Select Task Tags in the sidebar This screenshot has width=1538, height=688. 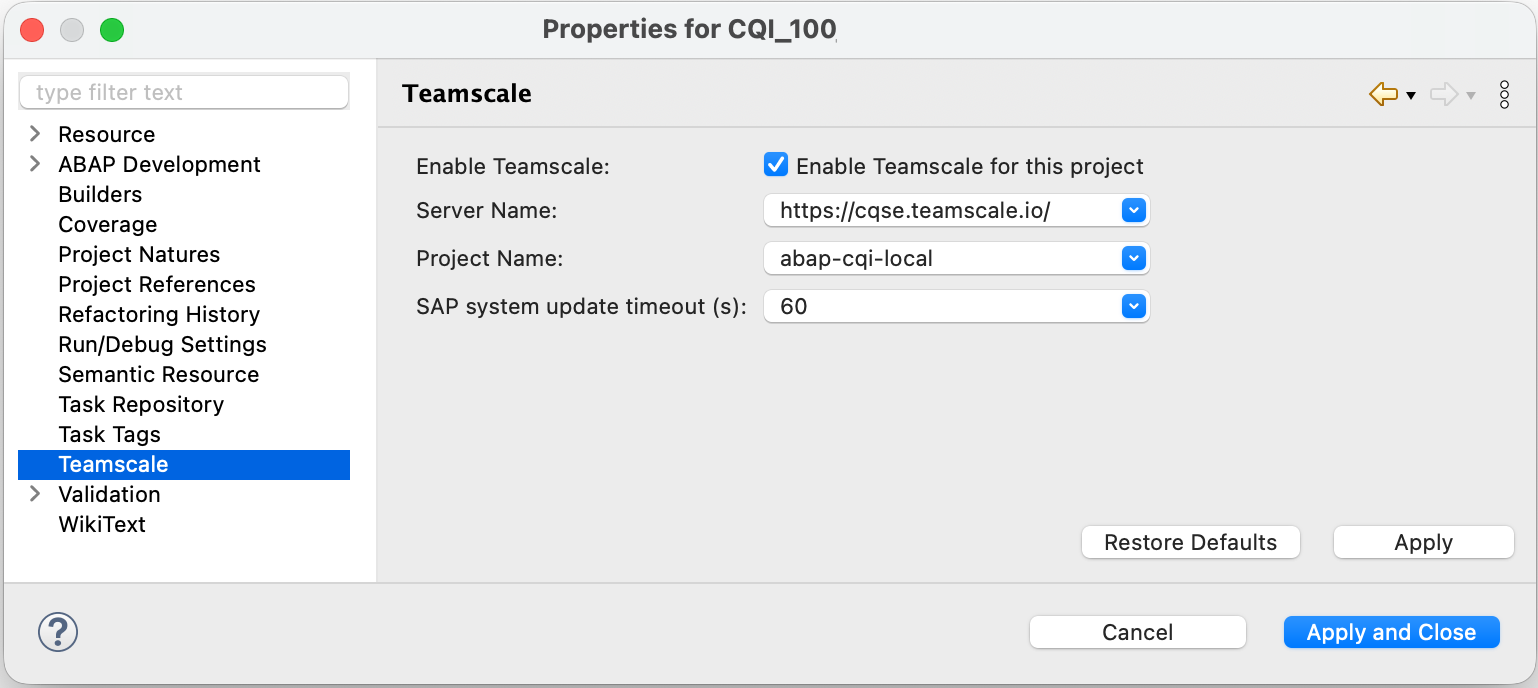pos(109,434)
